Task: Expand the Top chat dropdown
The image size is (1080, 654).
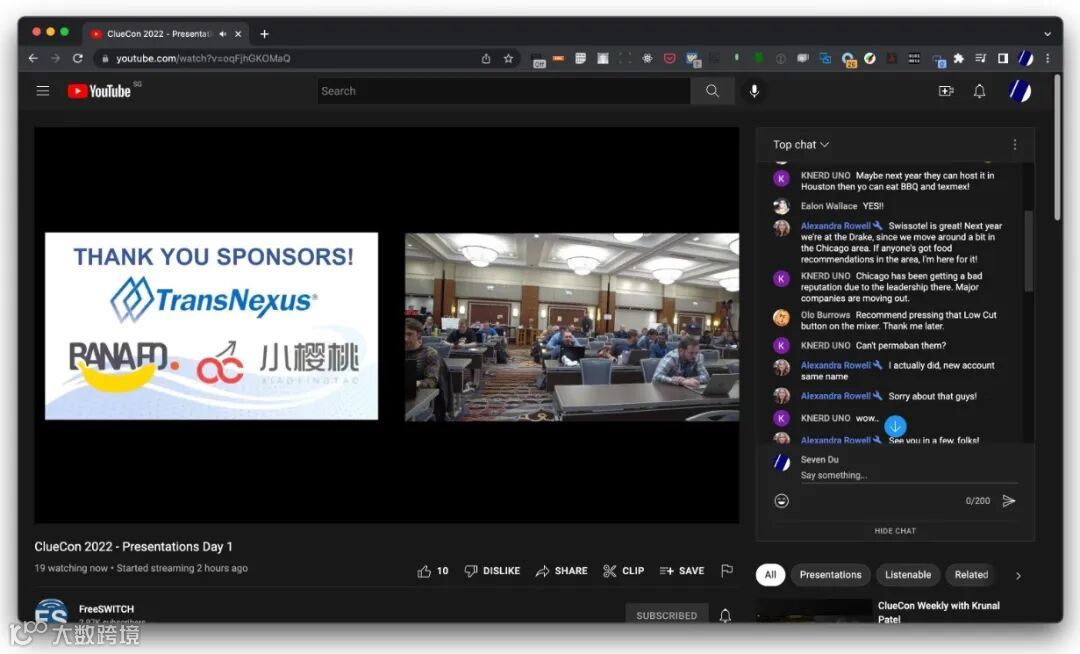Action: click(801, 145)
